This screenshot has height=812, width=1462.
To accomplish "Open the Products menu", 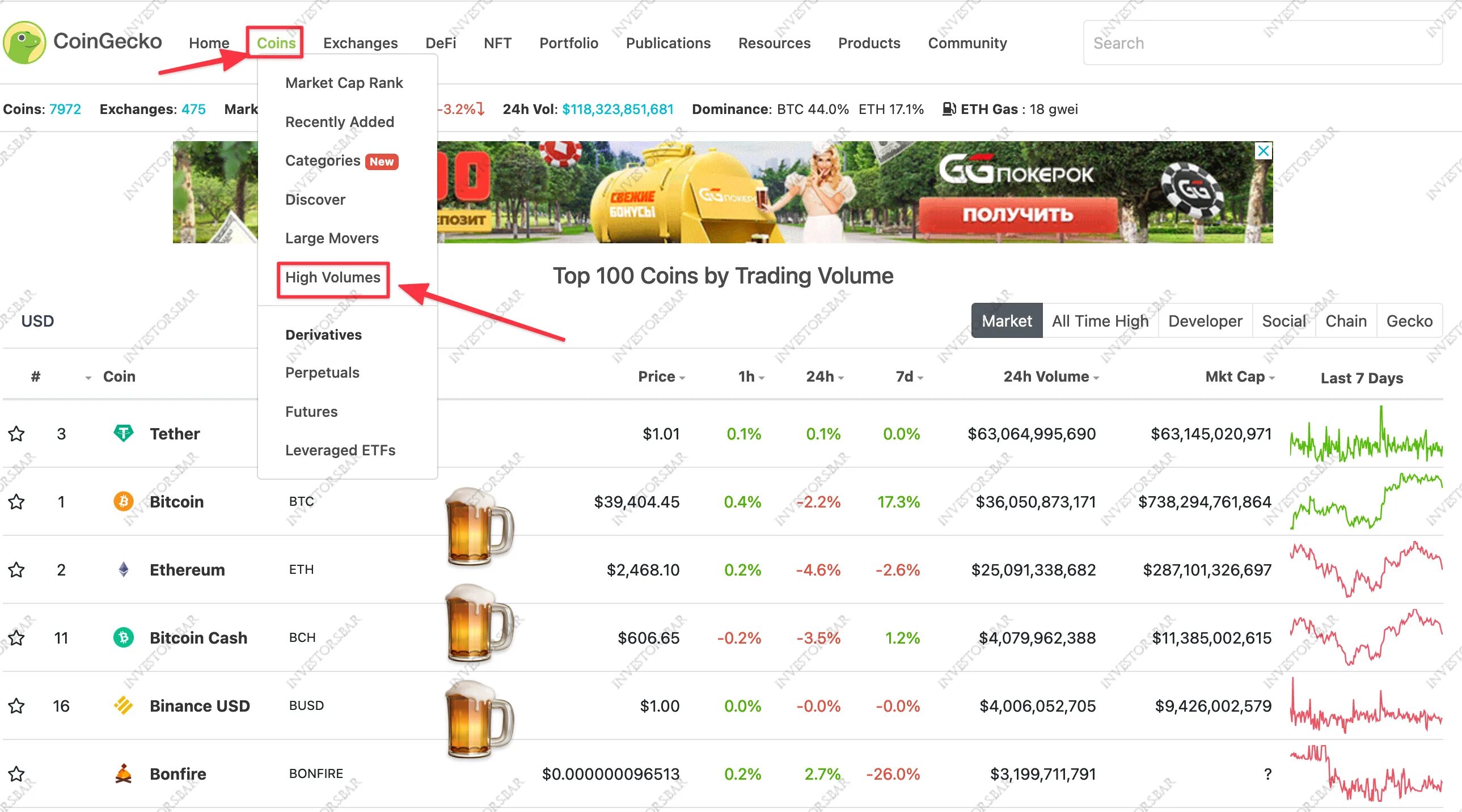I will [x=869, y=43].
